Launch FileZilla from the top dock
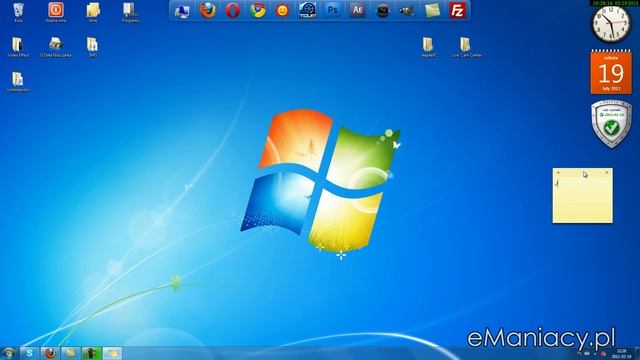This screenshot has height=360, width=640. pyautogui.click(x=457, y=10)
